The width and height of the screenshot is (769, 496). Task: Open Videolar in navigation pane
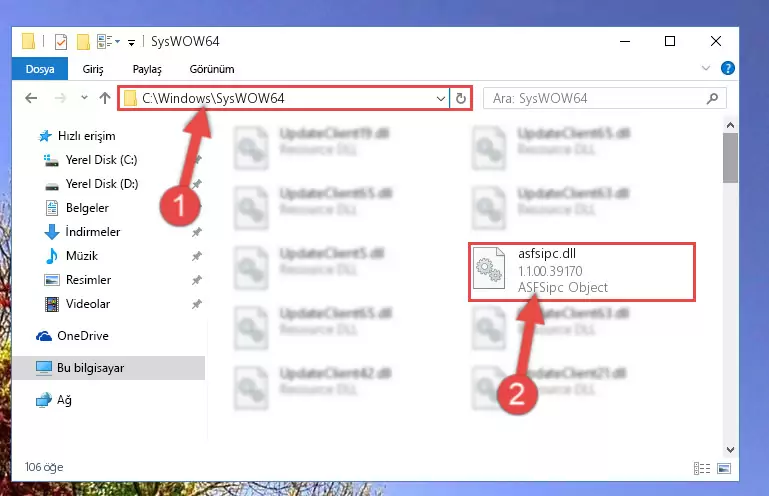[x=77, y=304]
